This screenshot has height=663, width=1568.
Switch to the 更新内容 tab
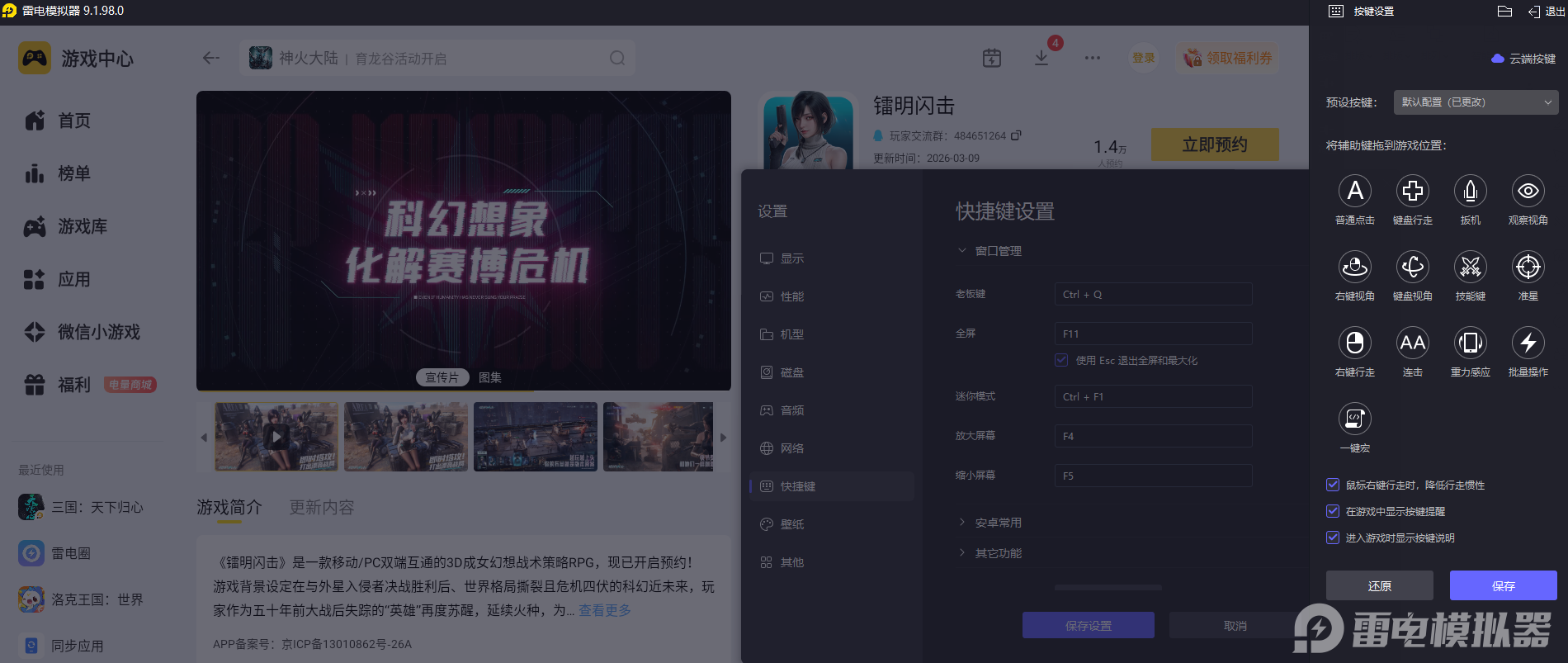pos(322,507)
